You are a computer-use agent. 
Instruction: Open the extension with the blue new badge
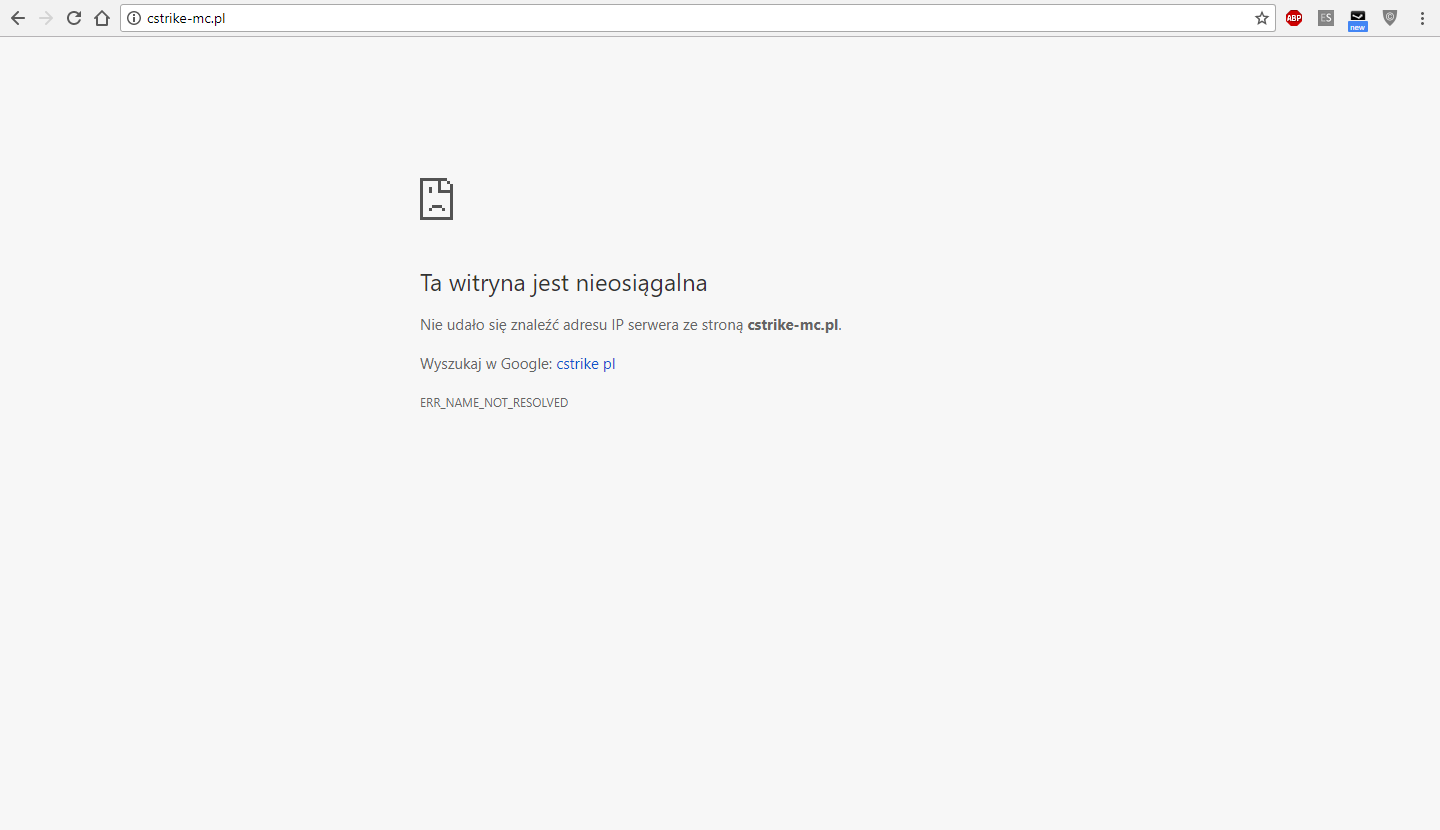tap(1357, 19)
